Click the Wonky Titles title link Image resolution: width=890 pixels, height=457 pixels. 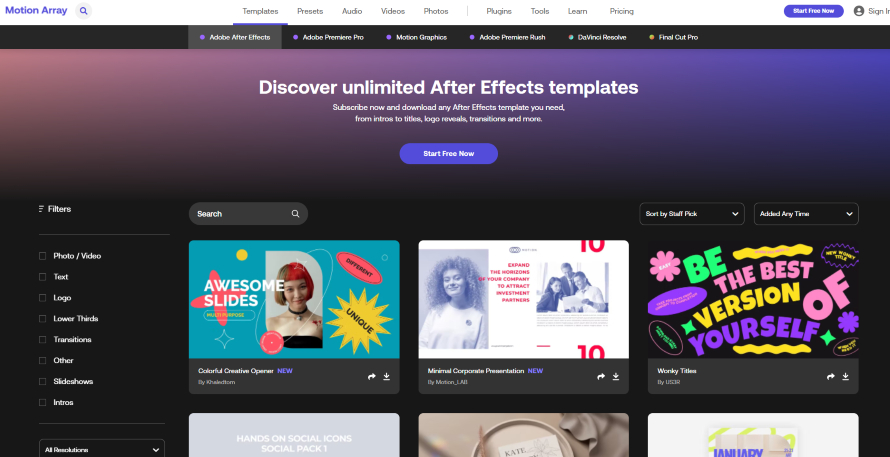pyautogui.click(x=677, y=371)
